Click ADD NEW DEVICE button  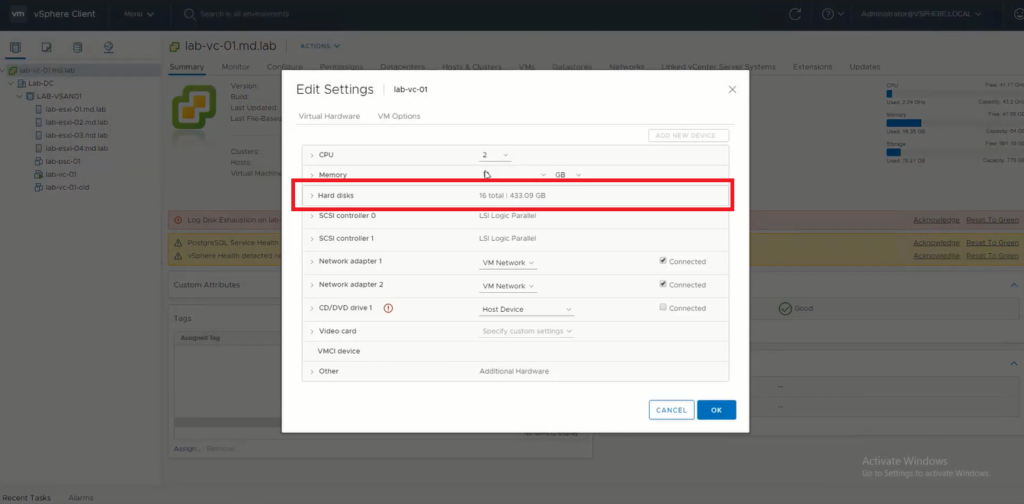point(688,136)
